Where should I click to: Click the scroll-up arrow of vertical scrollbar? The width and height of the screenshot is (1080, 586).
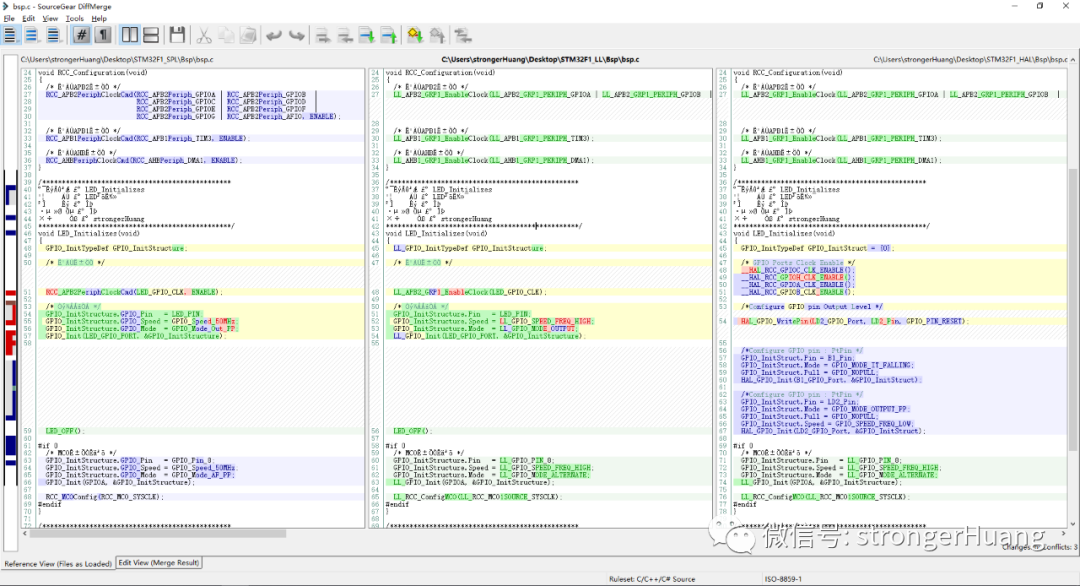[1072, 61]
